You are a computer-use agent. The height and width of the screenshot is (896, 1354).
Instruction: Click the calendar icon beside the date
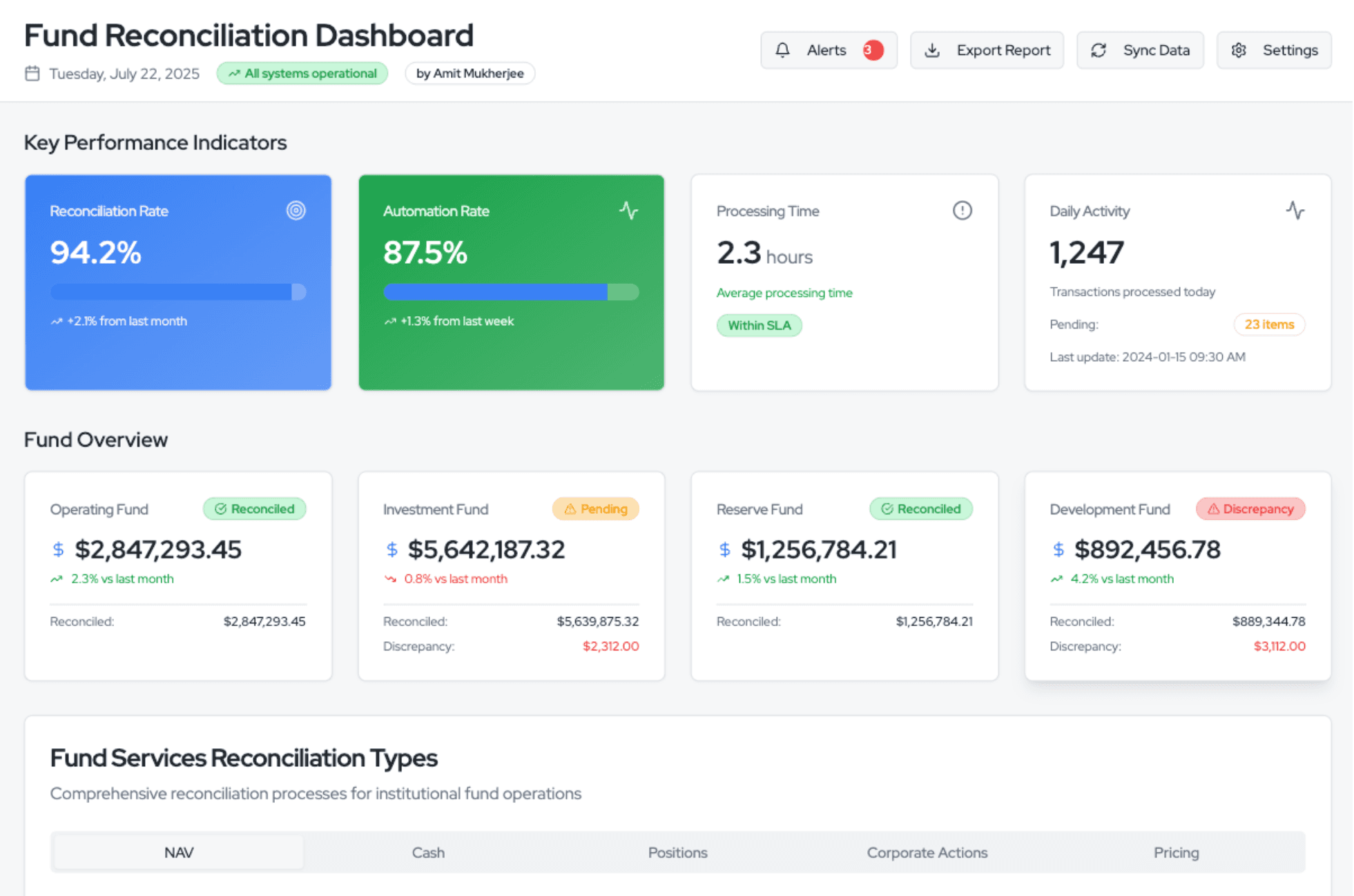[32, 73]
